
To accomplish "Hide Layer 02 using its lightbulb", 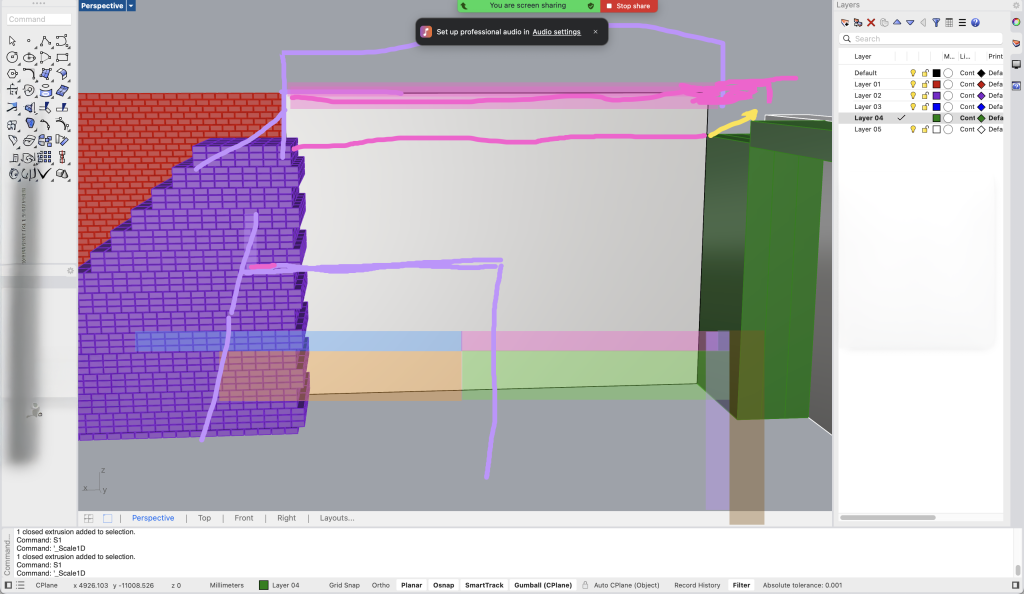I will pos(913,96).
